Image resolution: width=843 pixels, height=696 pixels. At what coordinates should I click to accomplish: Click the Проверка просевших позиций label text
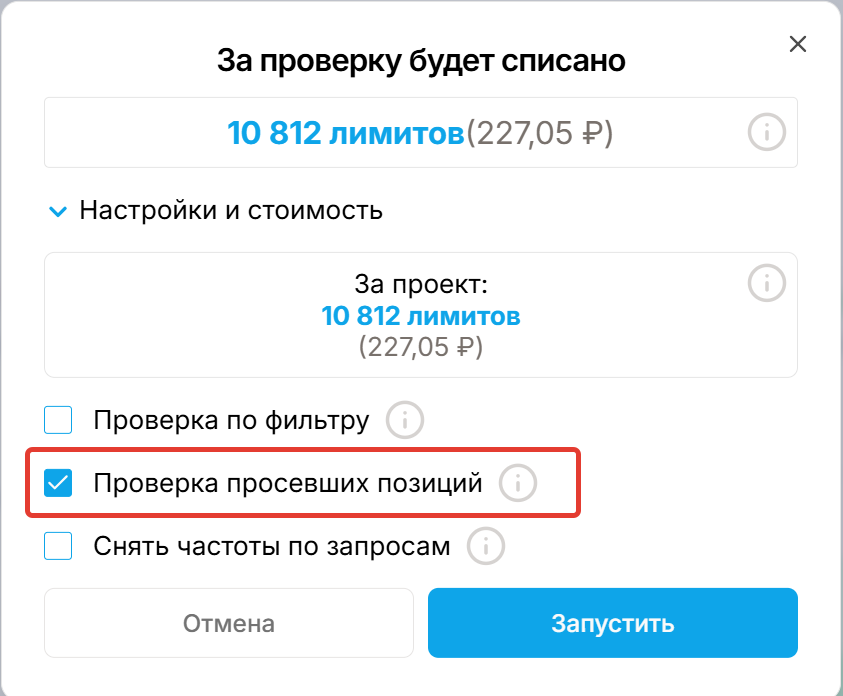pyautogui.click(x=288, y=484)
